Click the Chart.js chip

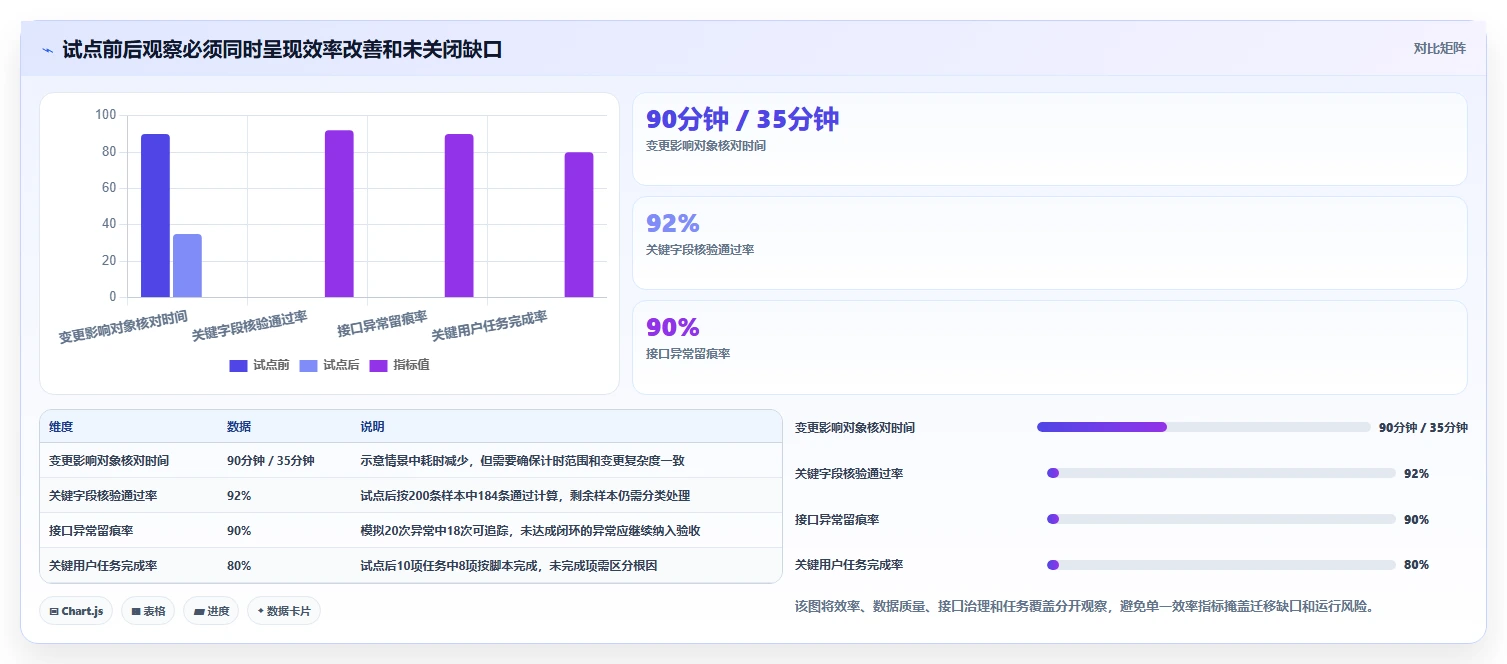76,611
